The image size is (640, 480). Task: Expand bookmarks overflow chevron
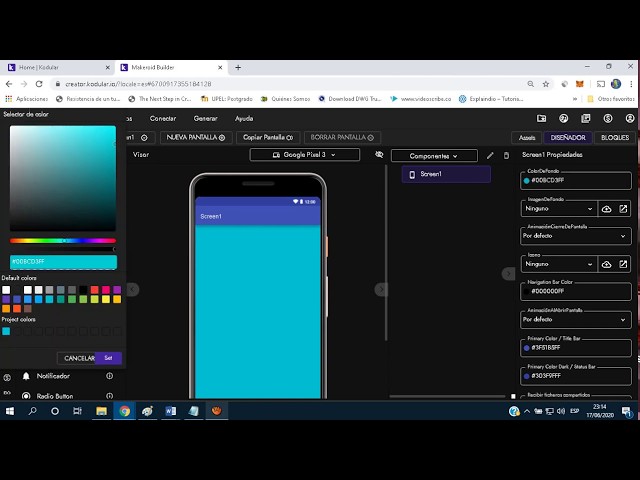(x=575, y=99)
